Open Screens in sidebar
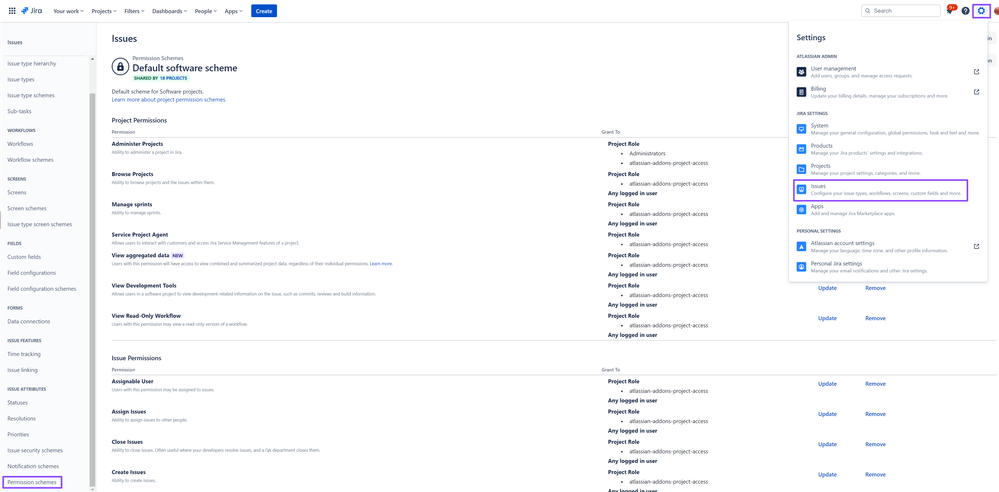The height and width of the screenshot is (492, 999). point(17,192)
